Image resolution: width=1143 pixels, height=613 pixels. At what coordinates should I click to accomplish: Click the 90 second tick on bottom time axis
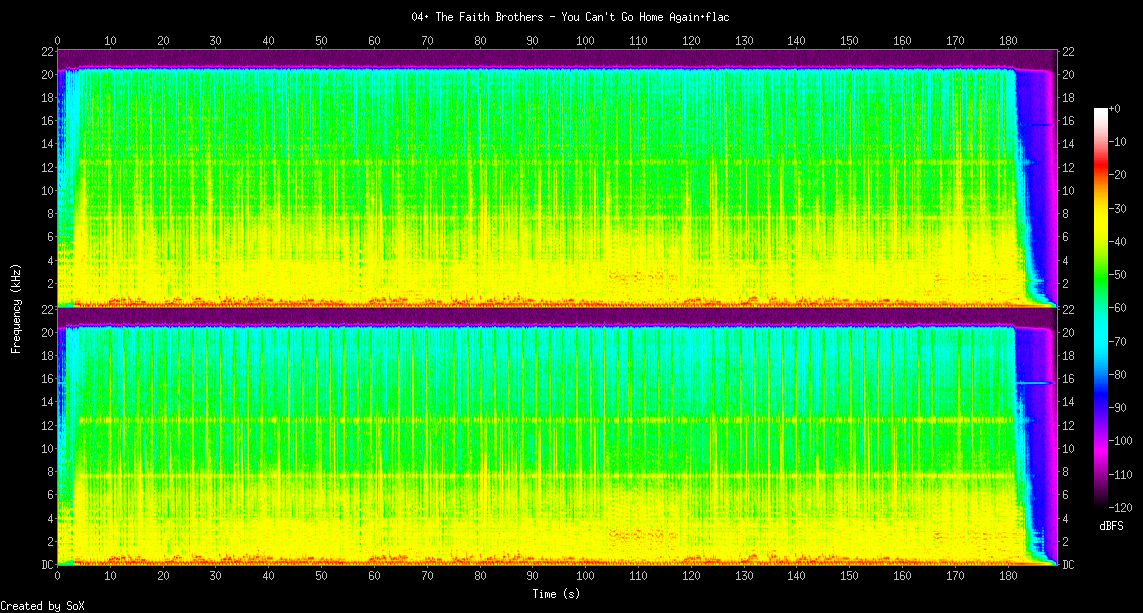tap(533, 577)
